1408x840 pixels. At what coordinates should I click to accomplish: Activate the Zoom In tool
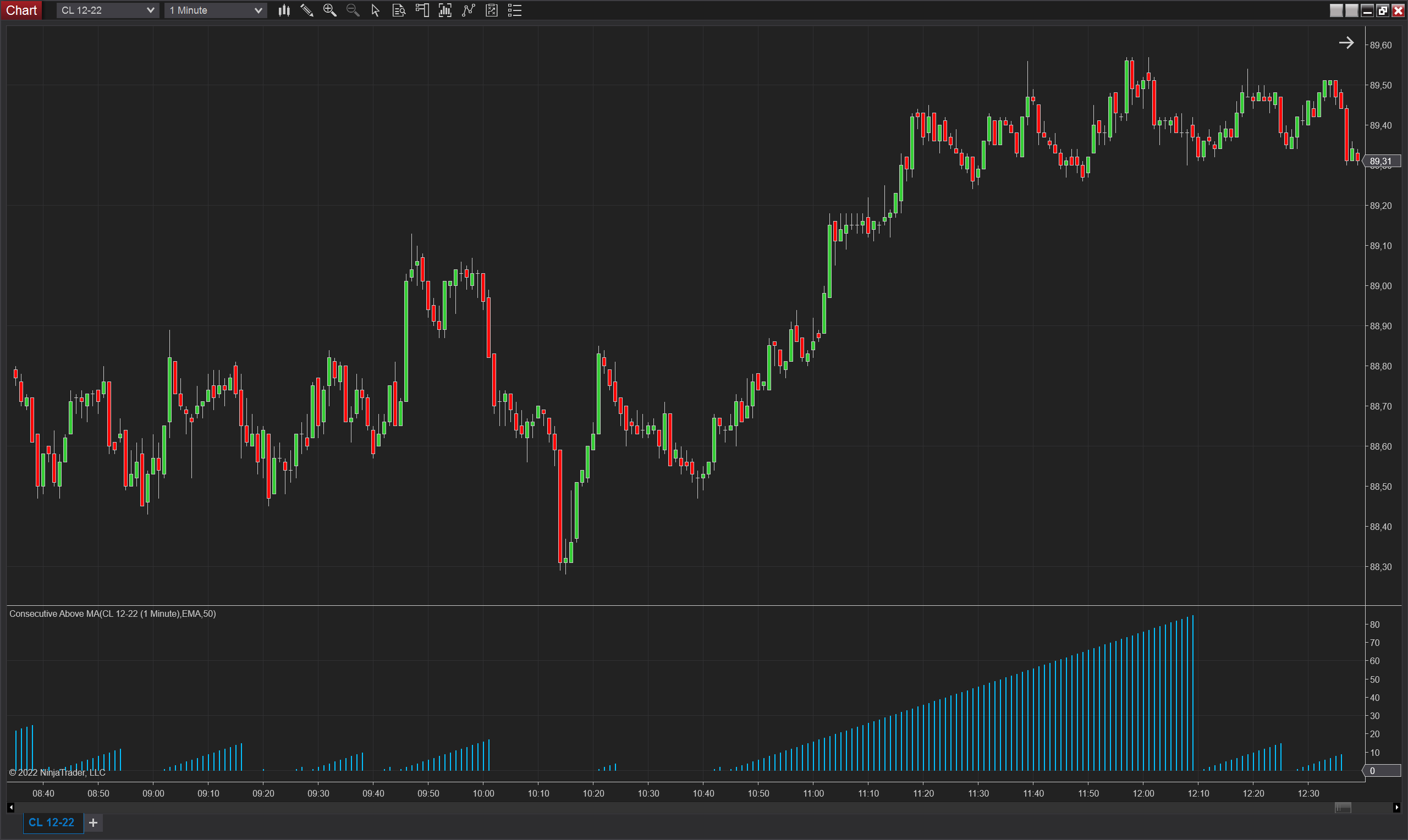pyautogui.click(x=329, y=10)
